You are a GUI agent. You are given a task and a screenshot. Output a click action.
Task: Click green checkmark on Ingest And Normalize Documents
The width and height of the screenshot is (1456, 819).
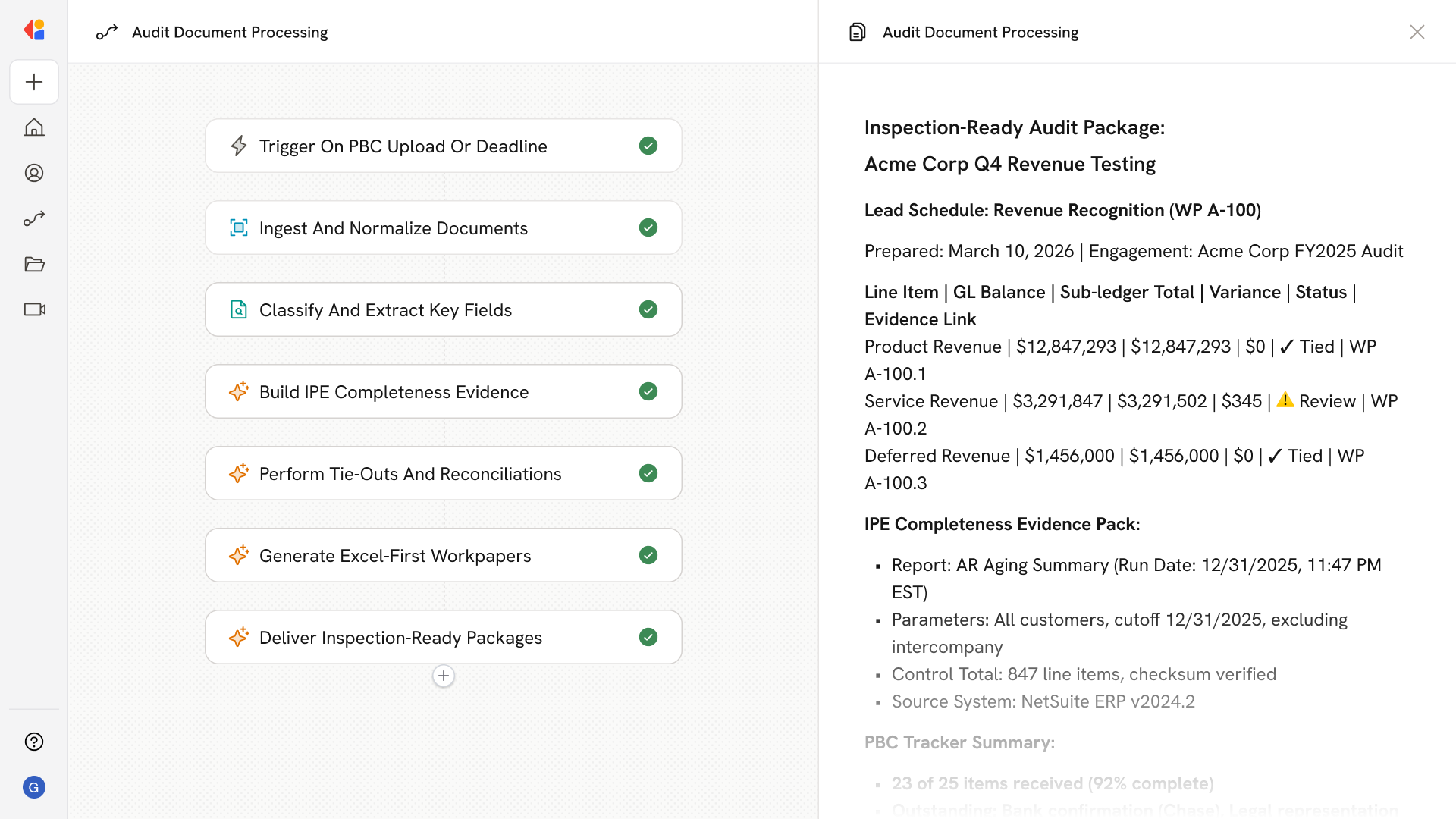(648, 227)
